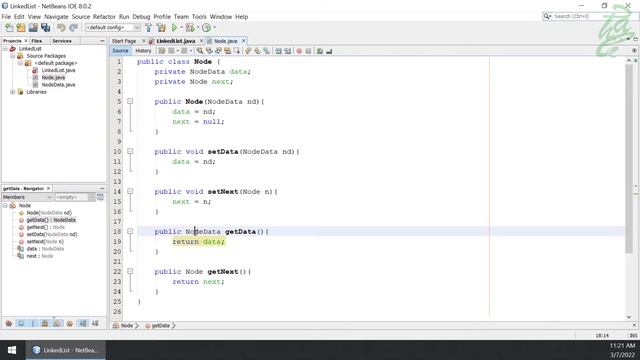
Task: Toggle Highlight Search in editor toolbar
Action: pyautogui.click(x=227, y=51)
